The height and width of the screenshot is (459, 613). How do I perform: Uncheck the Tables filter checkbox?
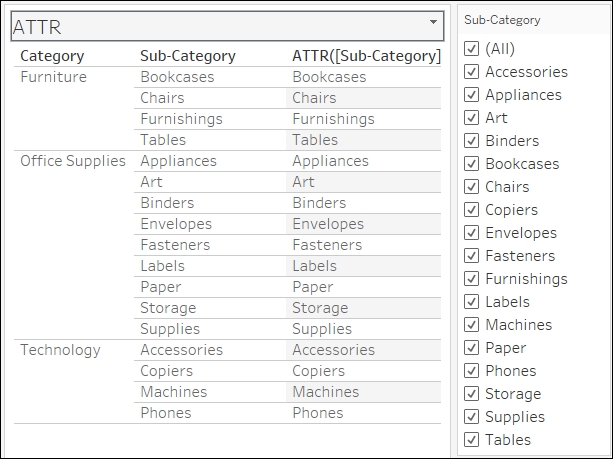pos(471,440)
